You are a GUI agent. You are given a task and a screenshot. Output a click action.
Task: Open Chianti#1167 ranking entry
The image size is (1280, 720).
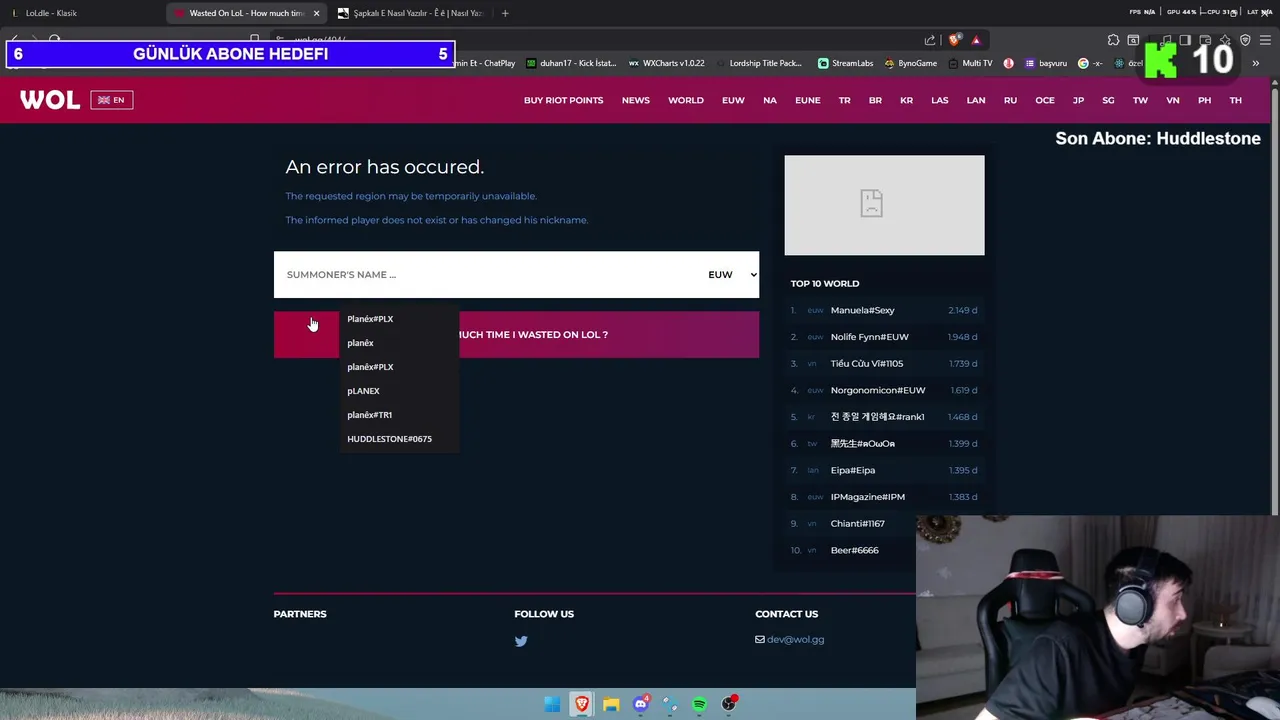(x=857, y=523)
